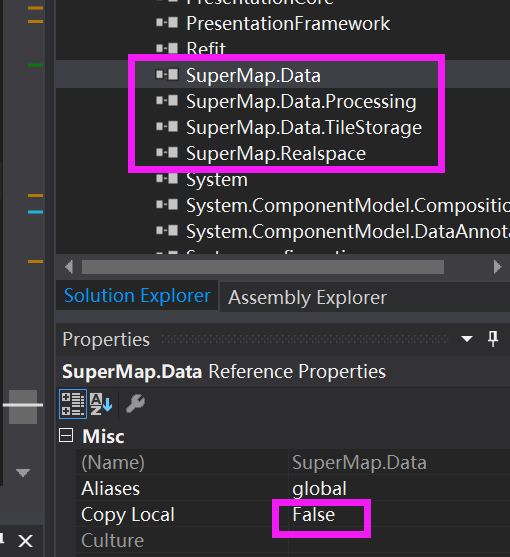Screen dimensions: 510x557
Task: Select the System.ComponentModel.DataAnnotations reference
Action: click(x=347, y=232)
